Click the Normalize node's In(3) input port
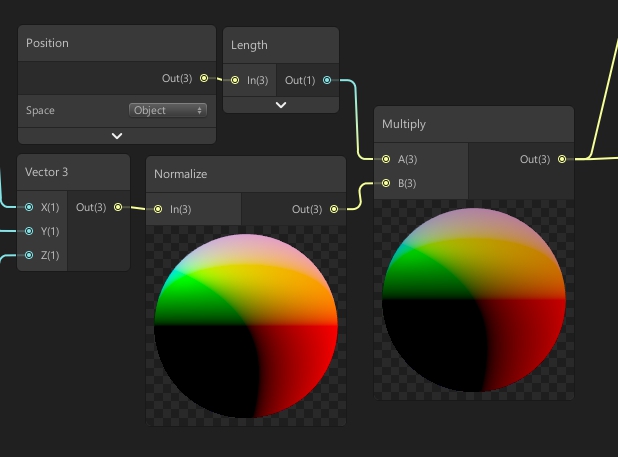Screen dimensions: 618x457 (x=158, y=209)
